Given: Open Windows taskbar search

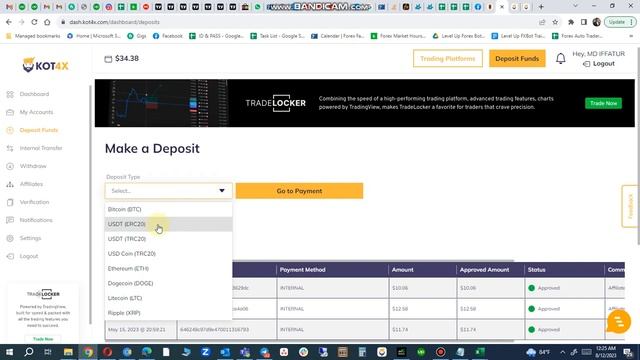Looking at the screenshot, I should [x=29, y=352].
